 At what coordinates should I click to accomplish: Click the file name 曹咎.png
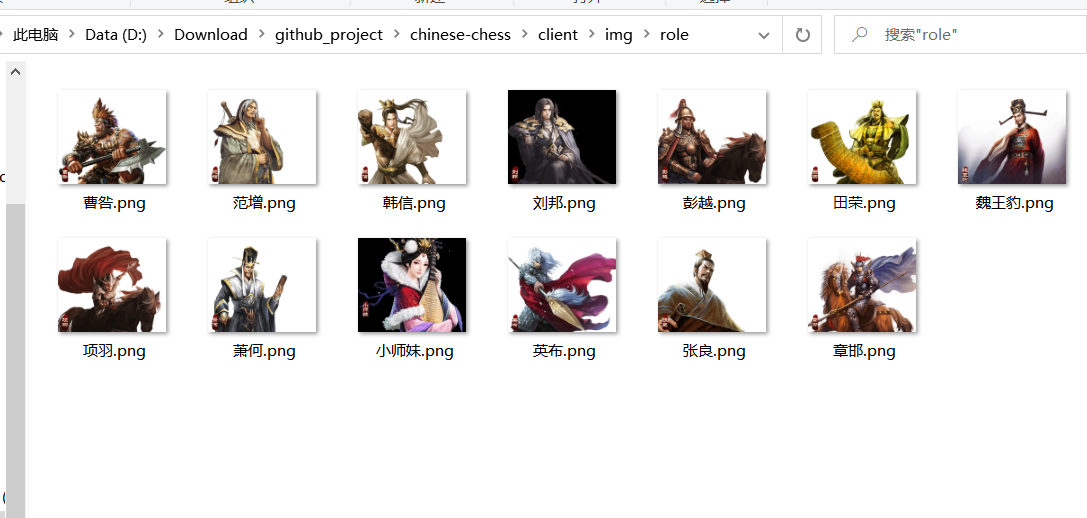tap(114, 203)
